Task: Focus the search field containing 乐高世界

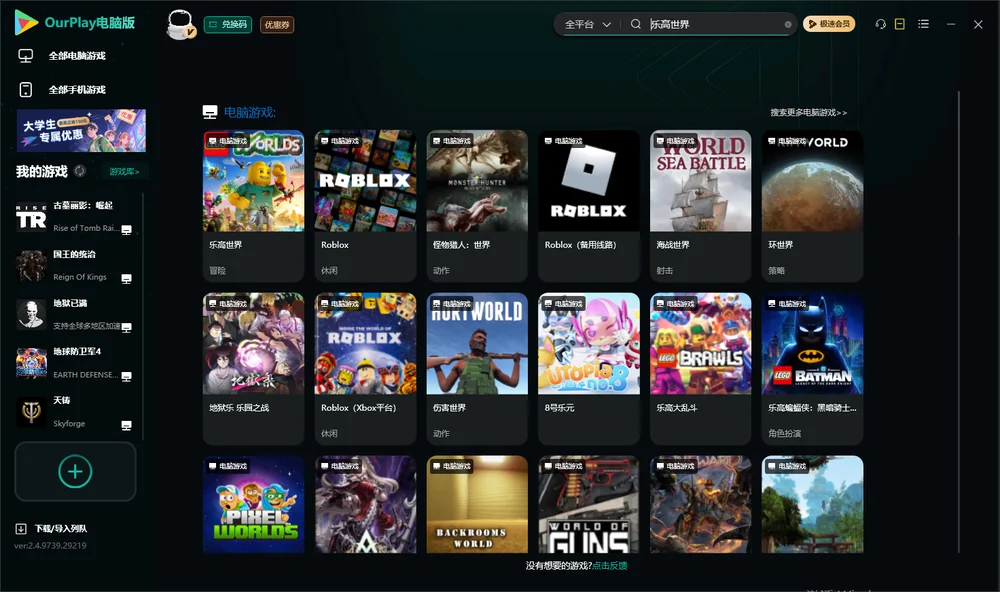Action: (714, 24)
